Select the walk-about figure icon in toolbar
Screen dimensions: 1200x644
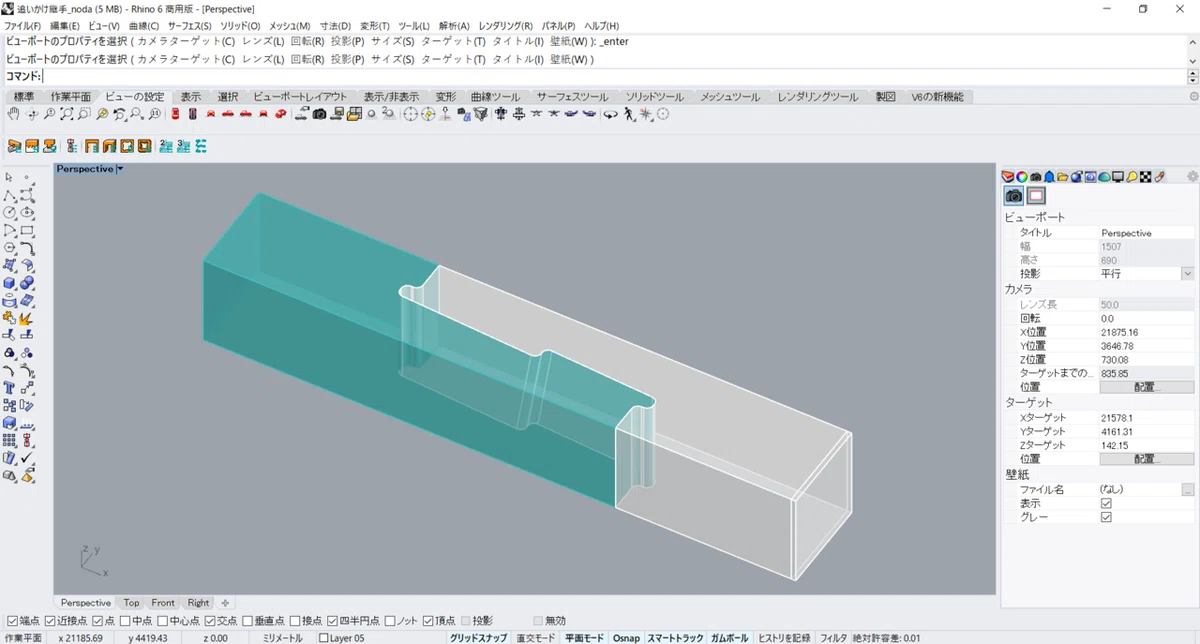coord(628,115)
